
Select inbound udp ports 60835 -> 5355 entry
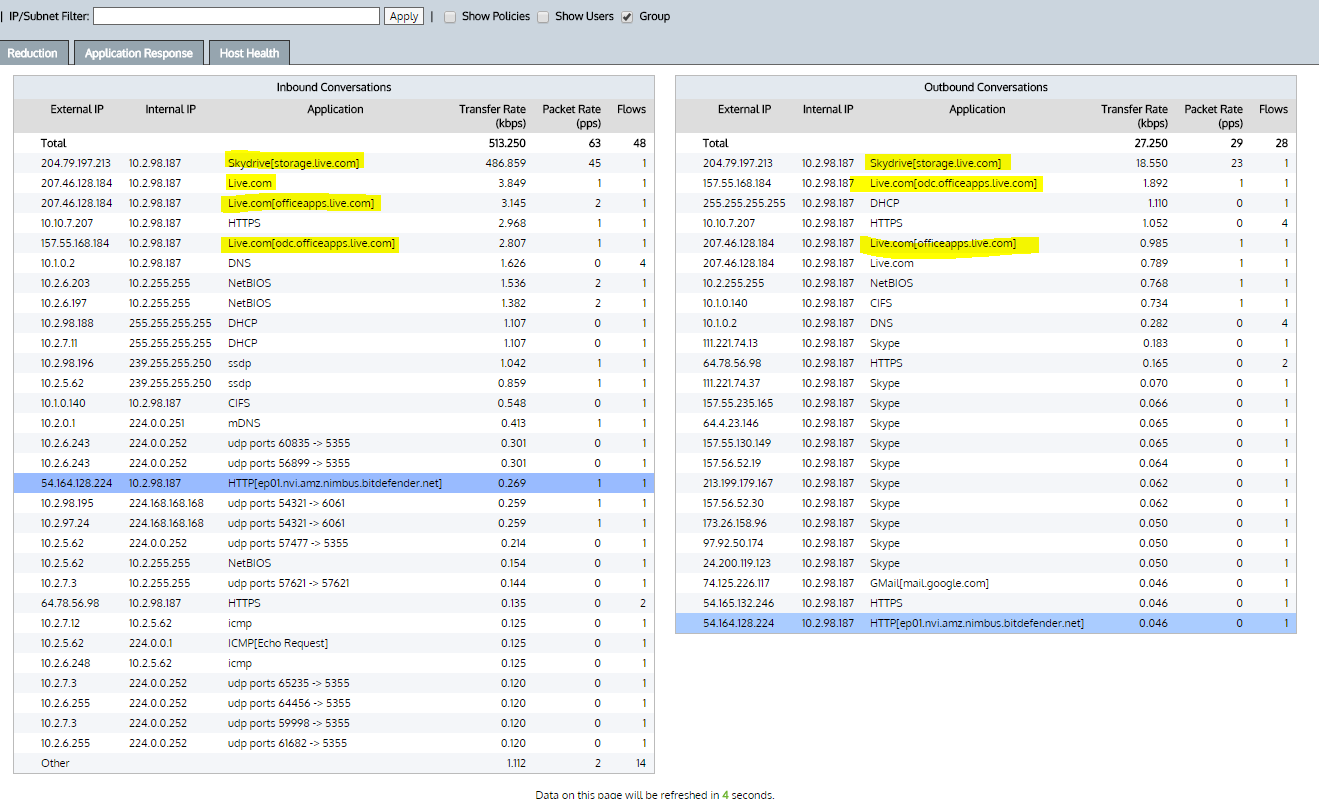tap(289, 443)
